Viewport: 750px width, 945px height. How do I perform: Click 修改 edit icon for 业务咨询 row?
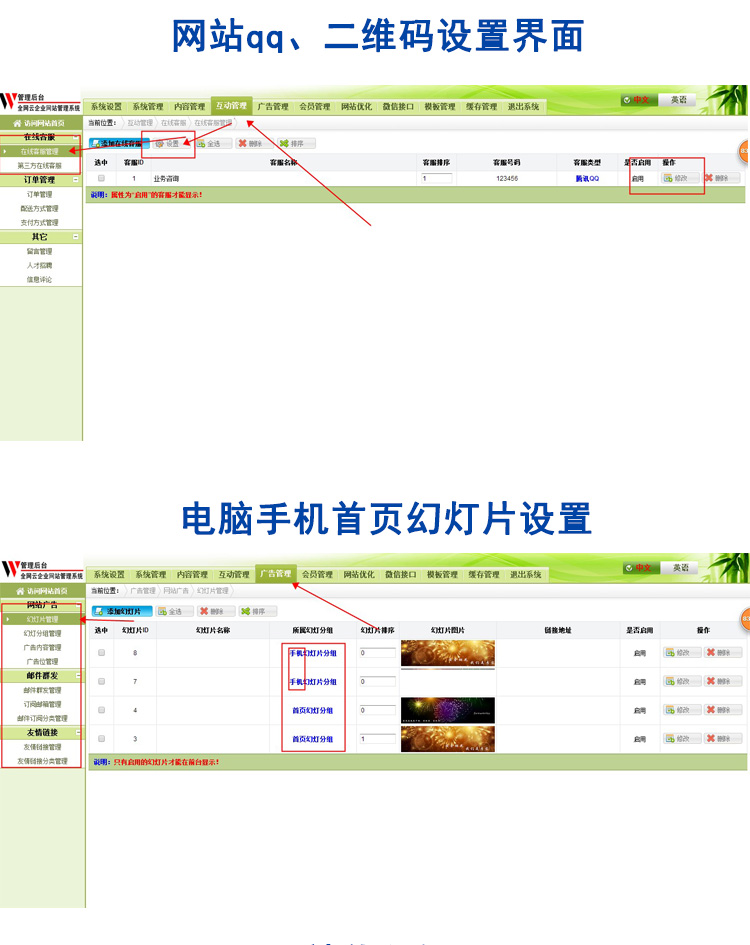click(x=668, y=178)
